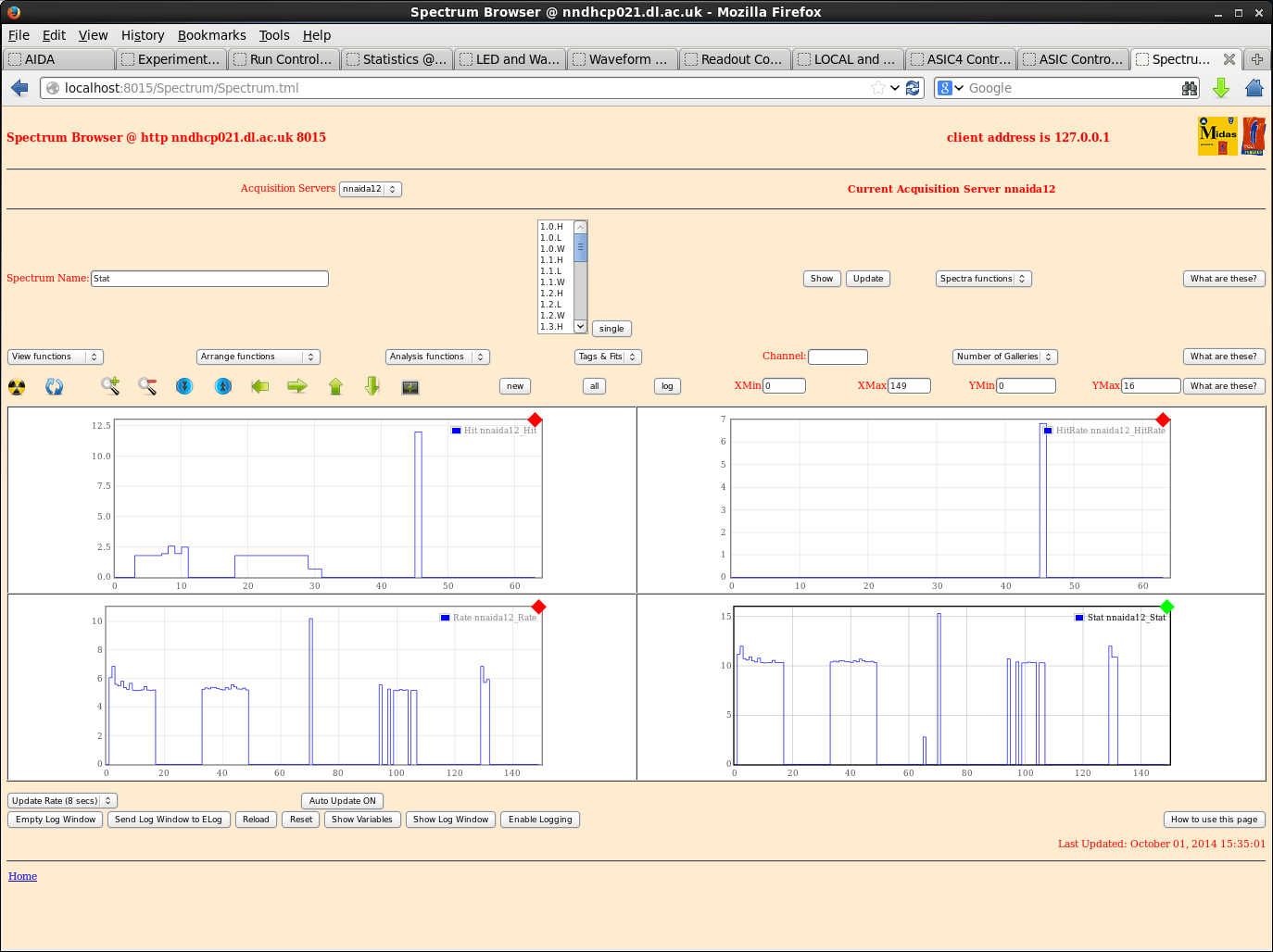The width and height of the screenshot is (1273, 952).
Task: Expand the View functions dropdown
Action: [56, 357]
